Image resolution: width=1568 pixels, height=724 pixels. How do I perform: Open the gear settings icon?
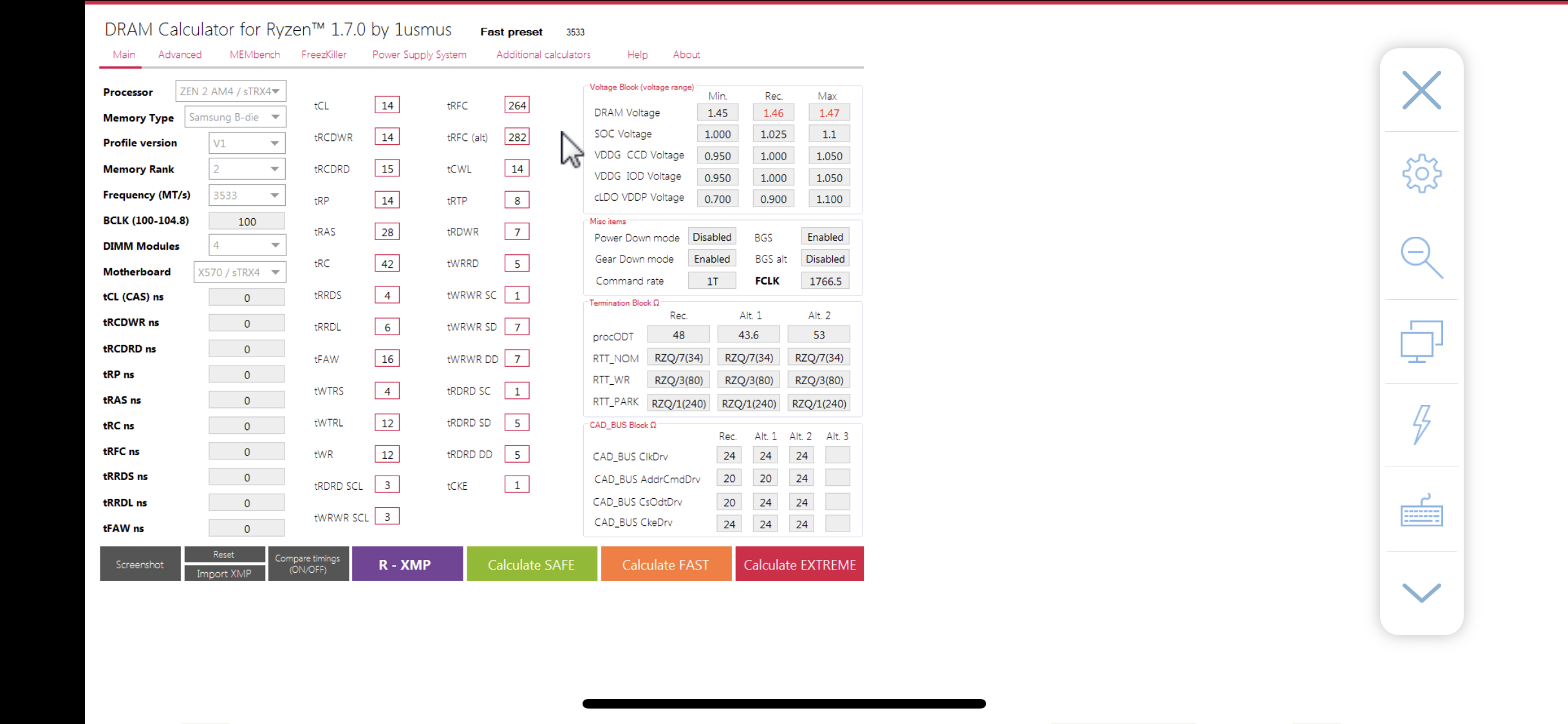pos(1421,174)
